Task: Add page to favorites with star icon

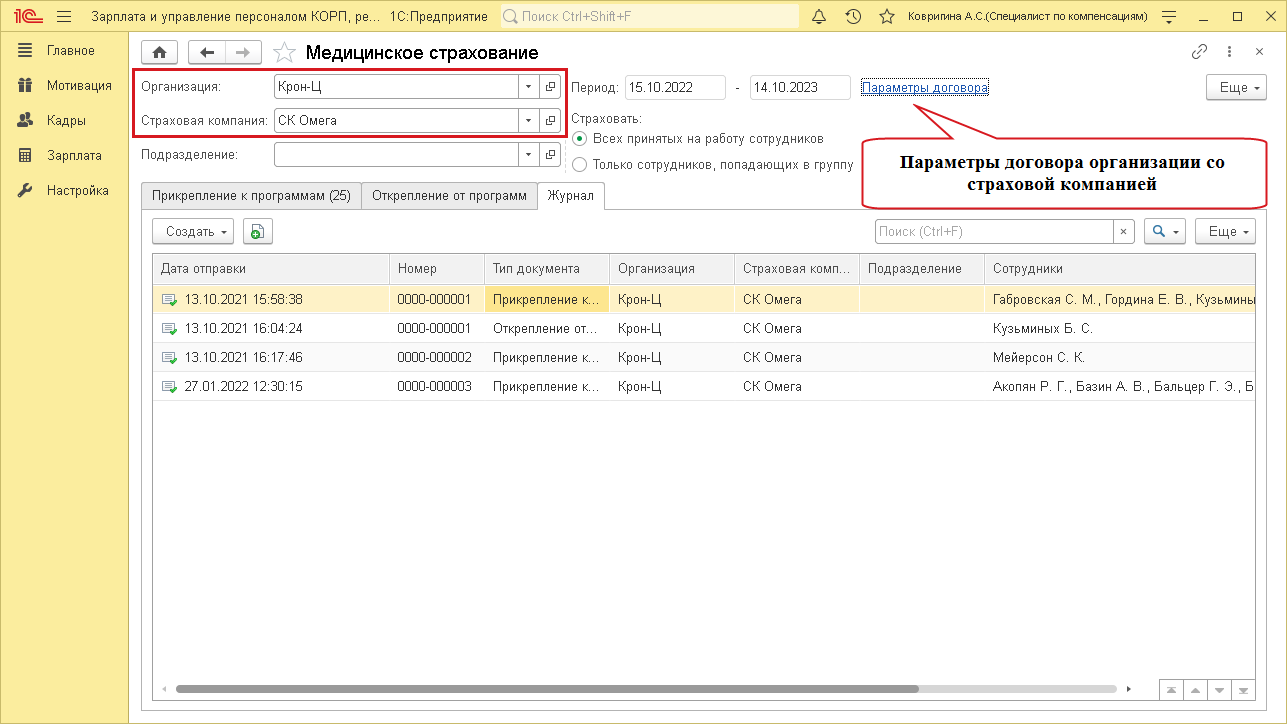Action: pos(284,53)
